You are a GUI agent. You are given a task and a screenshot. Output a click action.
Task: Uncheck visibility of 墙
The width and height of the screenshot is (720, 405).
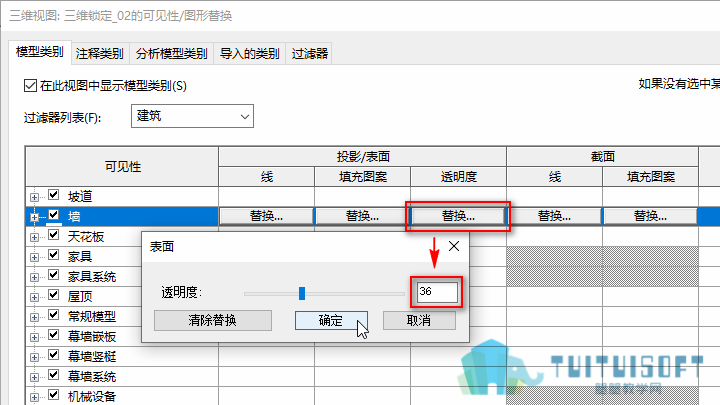(x=54, y=214)
